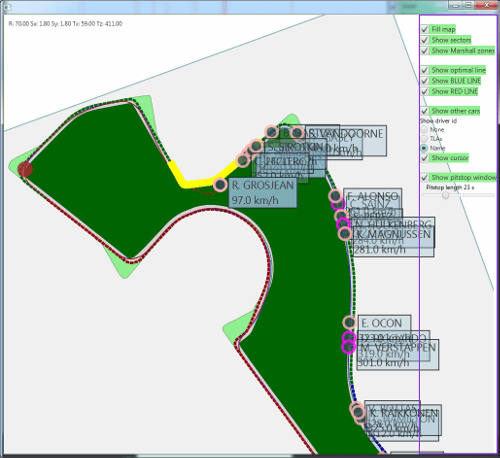This screenshot has width=500, height=458.
Task: Click the Pitstop length slider handle
Action: [x=445, y=195]
